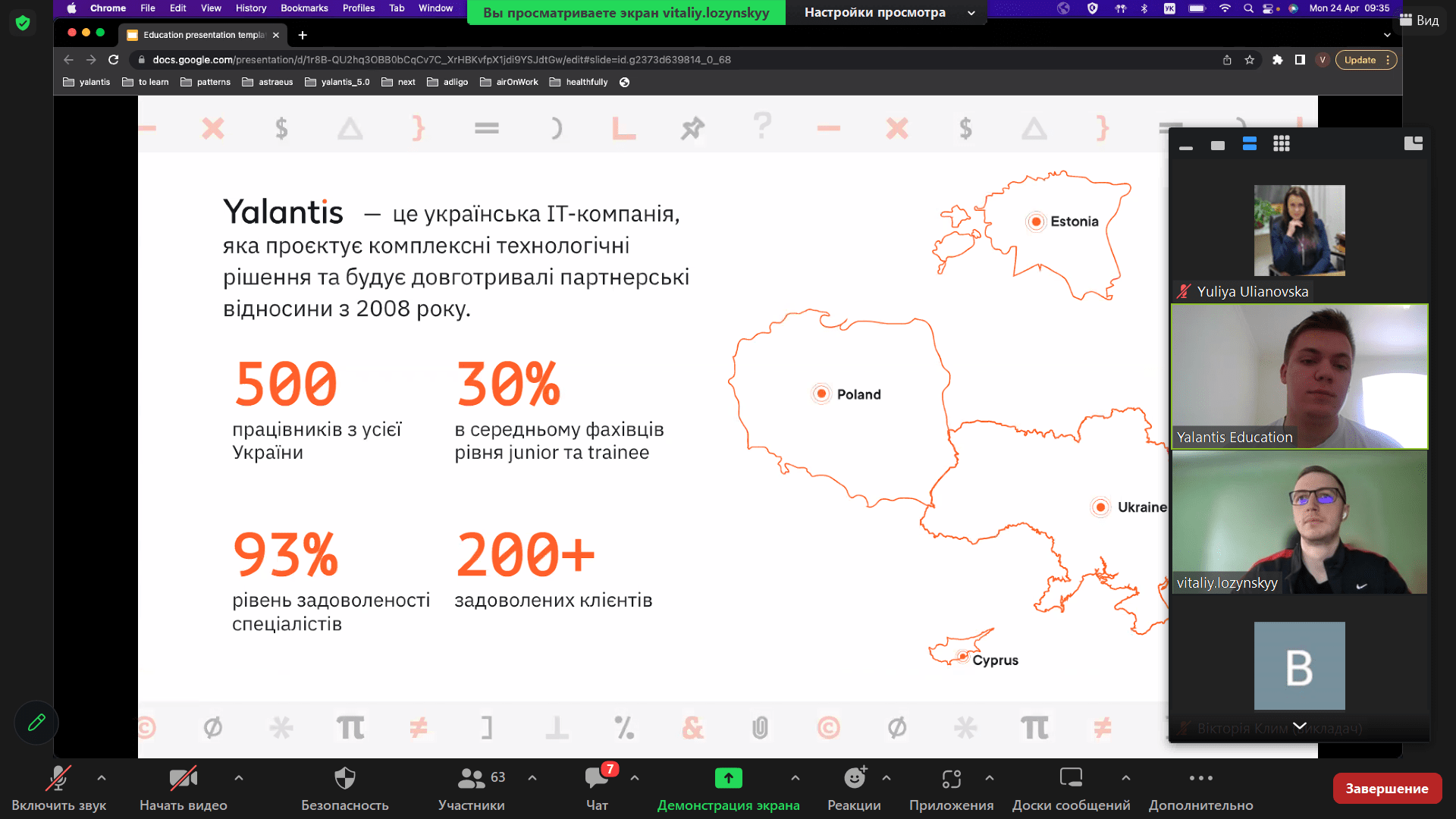The height and width of the screenshot is (819, 1456).
Task: Open the Chrome menu in menu bar
Action: point(108,8)
